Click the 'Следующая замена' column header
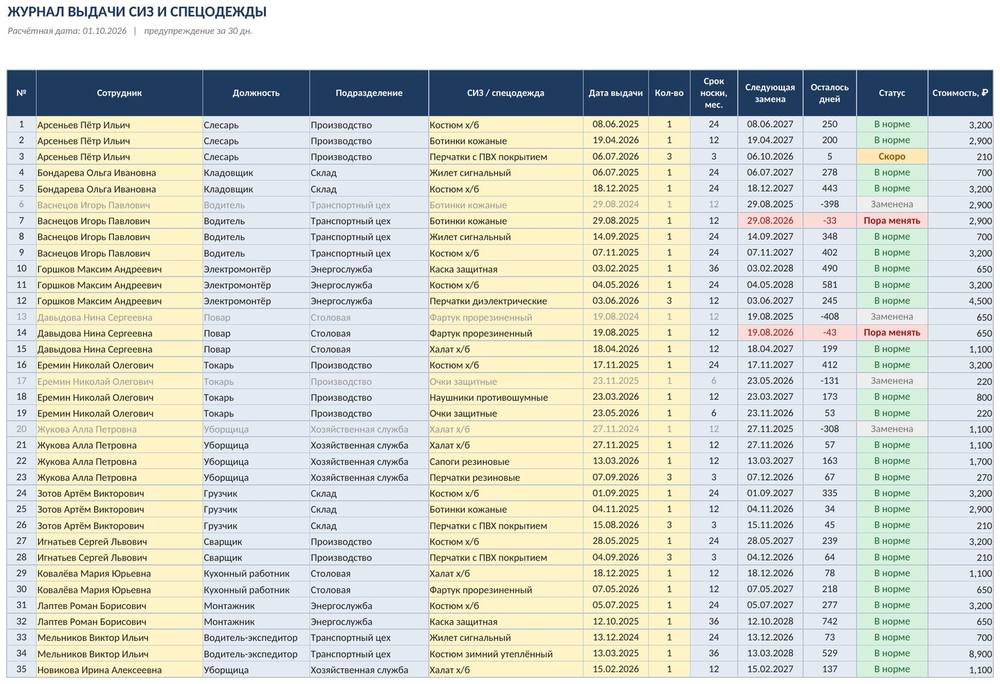The image size is (1000, 684). click(x=770, y=93)
